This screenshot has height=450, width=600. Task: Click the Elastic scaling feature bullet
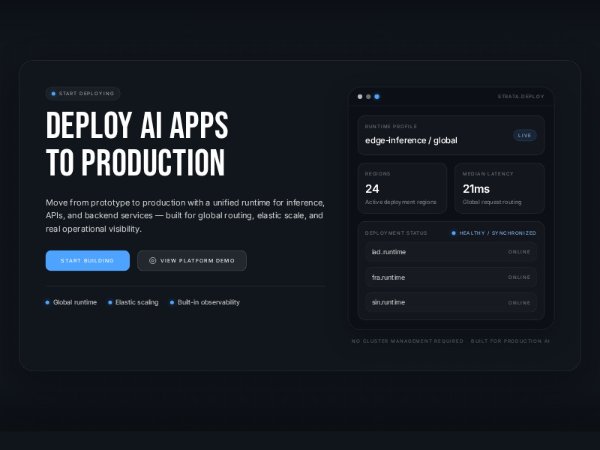(134, 302)
